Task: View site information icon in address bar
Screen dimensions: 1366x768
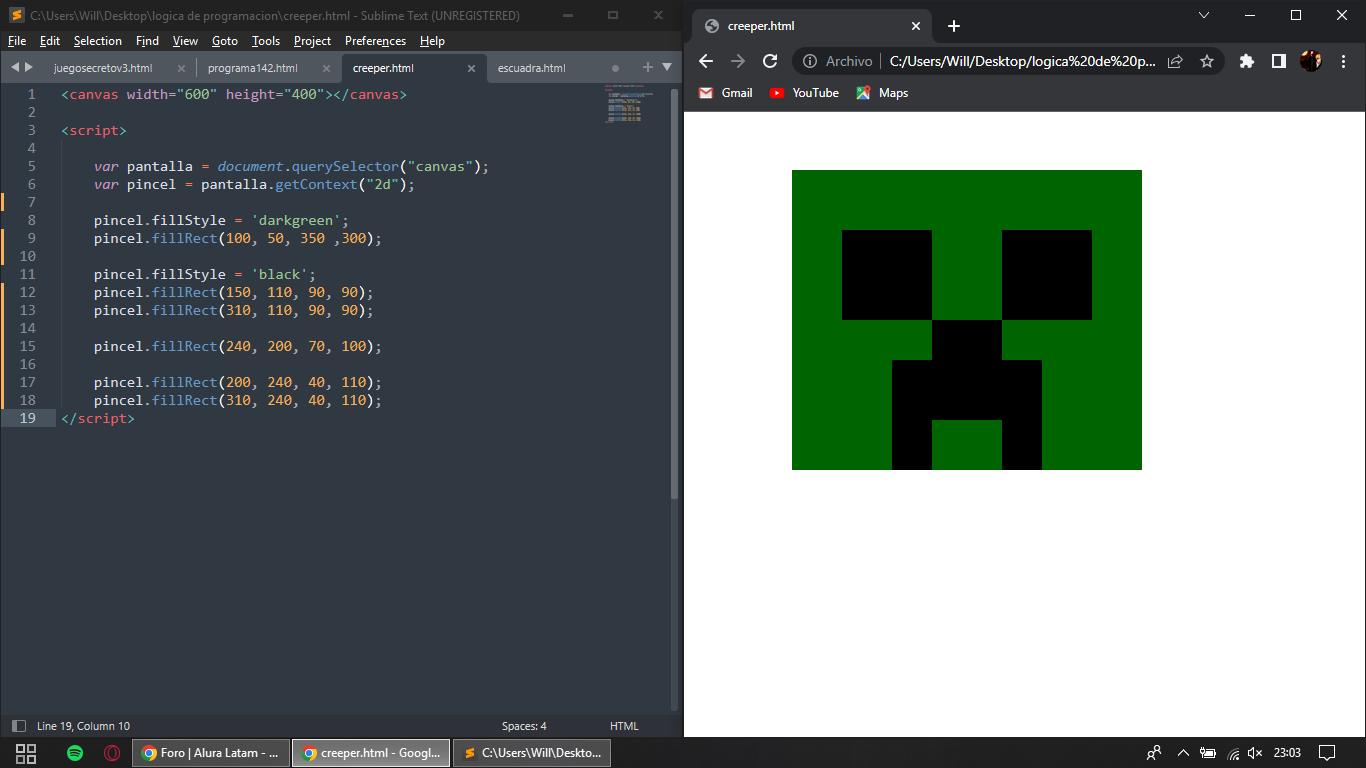Action: tap(810, 61)
